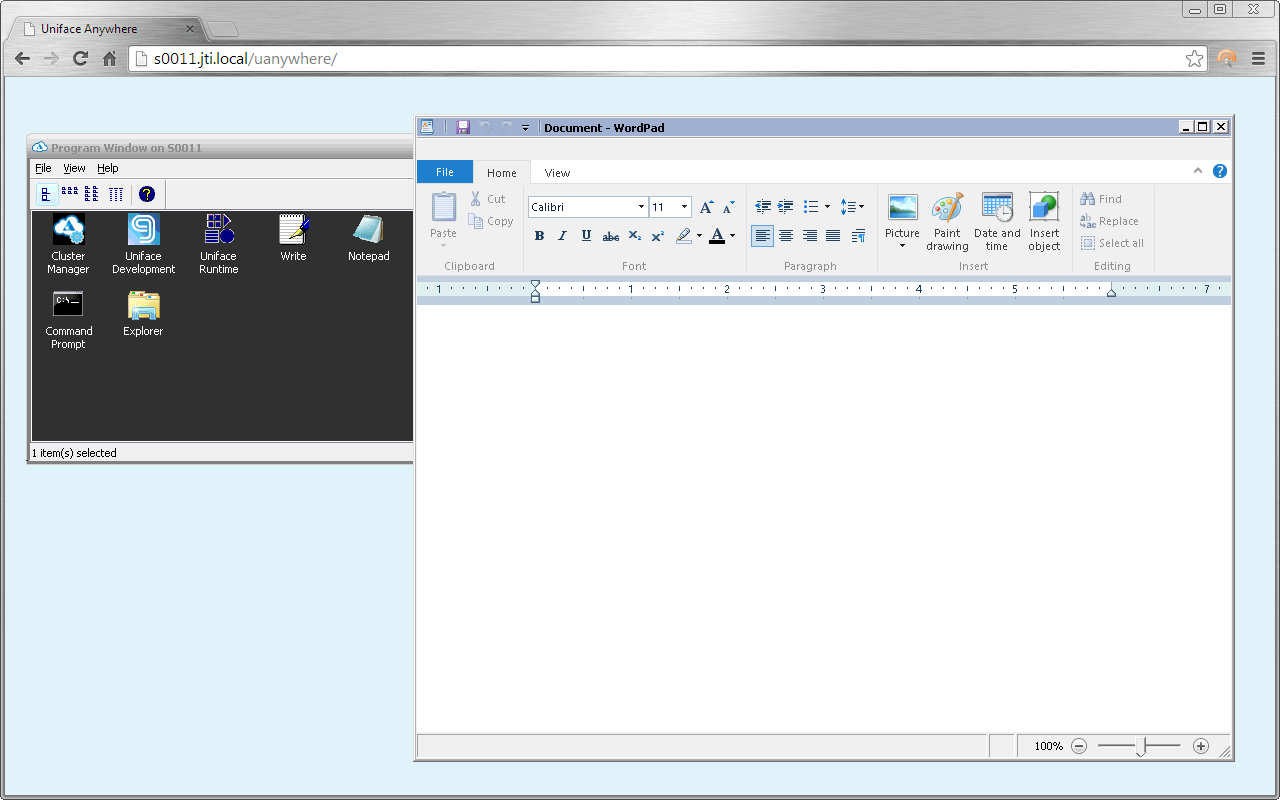Expand the line spacing options
Viewport: 1280px width, 800px height.
pos(853,206)
